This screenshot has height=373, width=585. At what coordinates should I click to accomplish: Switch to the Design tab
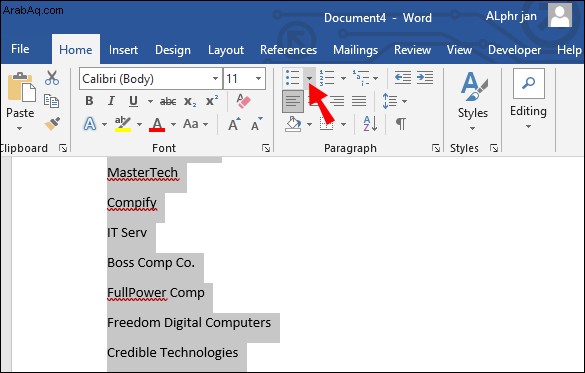click(173, 50)
